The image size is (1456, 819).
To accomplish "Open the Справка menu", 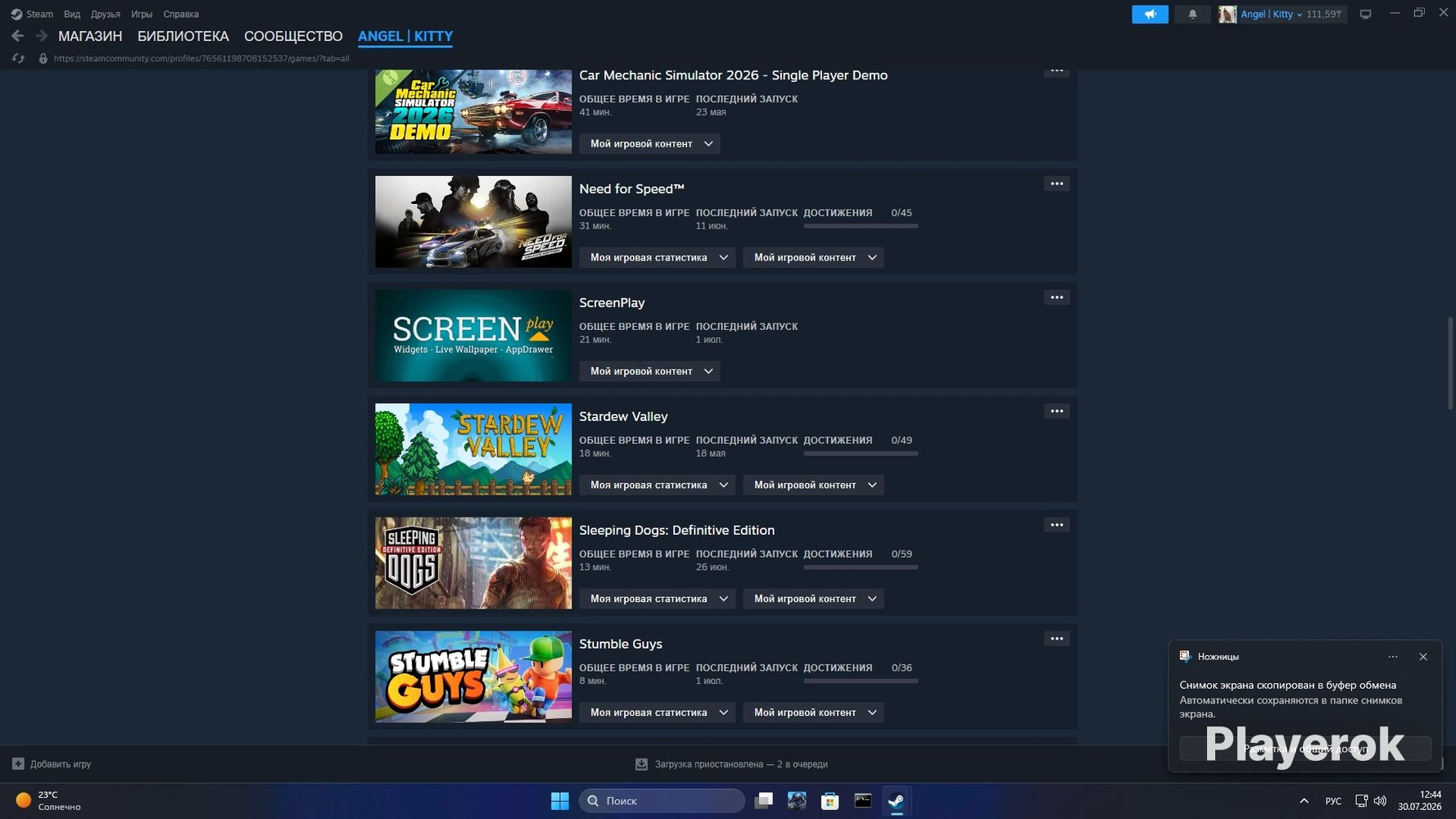I will click(x=181, y=14).
